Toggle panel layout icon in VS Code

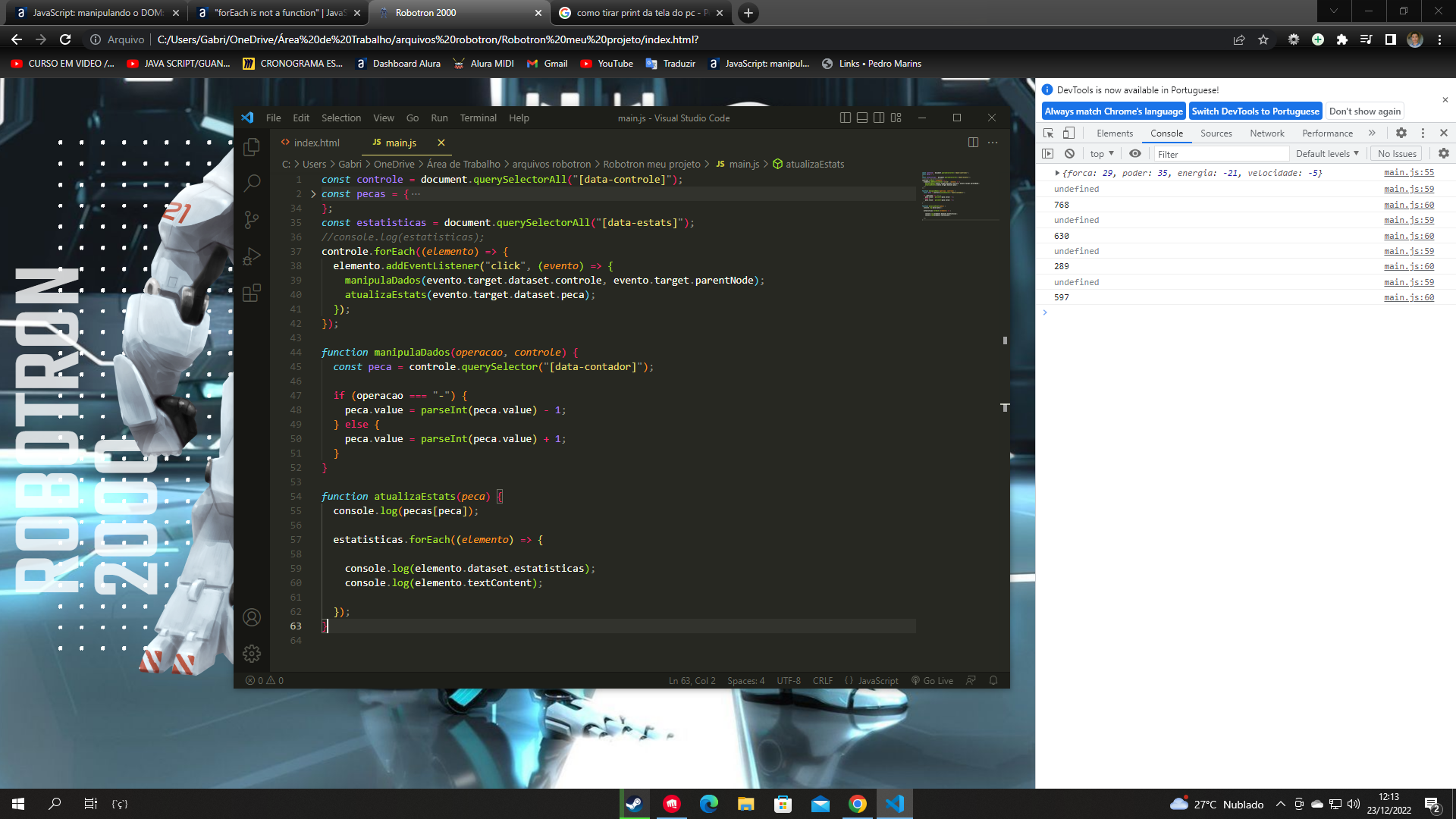pos(862,118)
